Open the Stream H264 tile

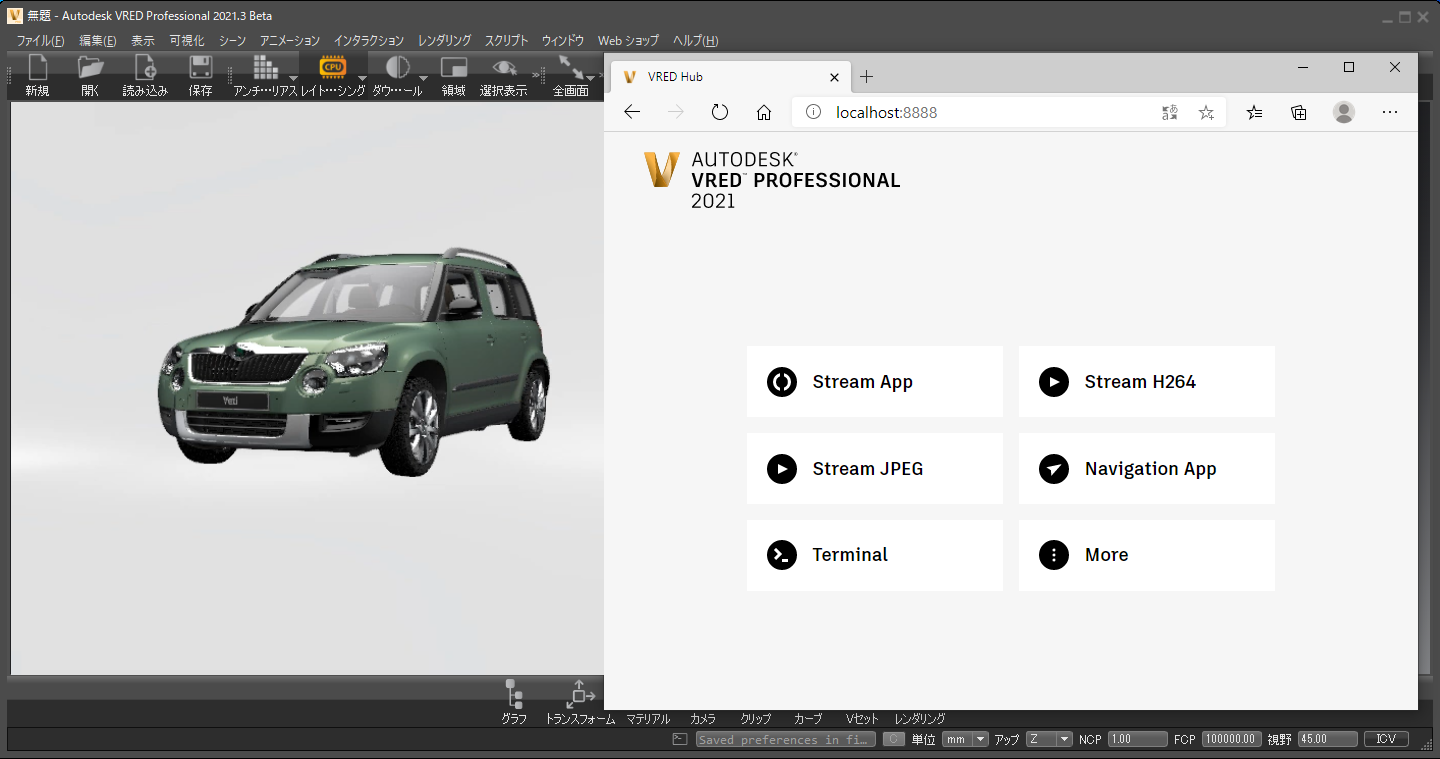1147,382
